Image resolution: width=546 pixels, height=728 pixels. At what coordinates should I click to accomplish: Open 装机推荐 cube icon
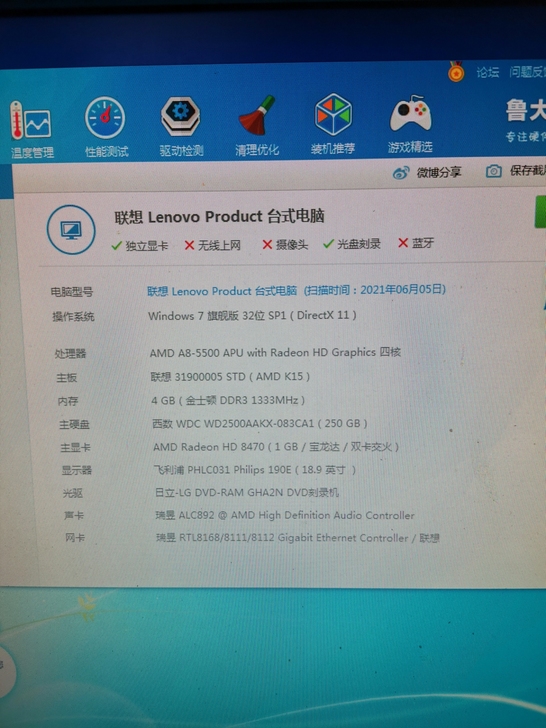(x=333, y=114)
